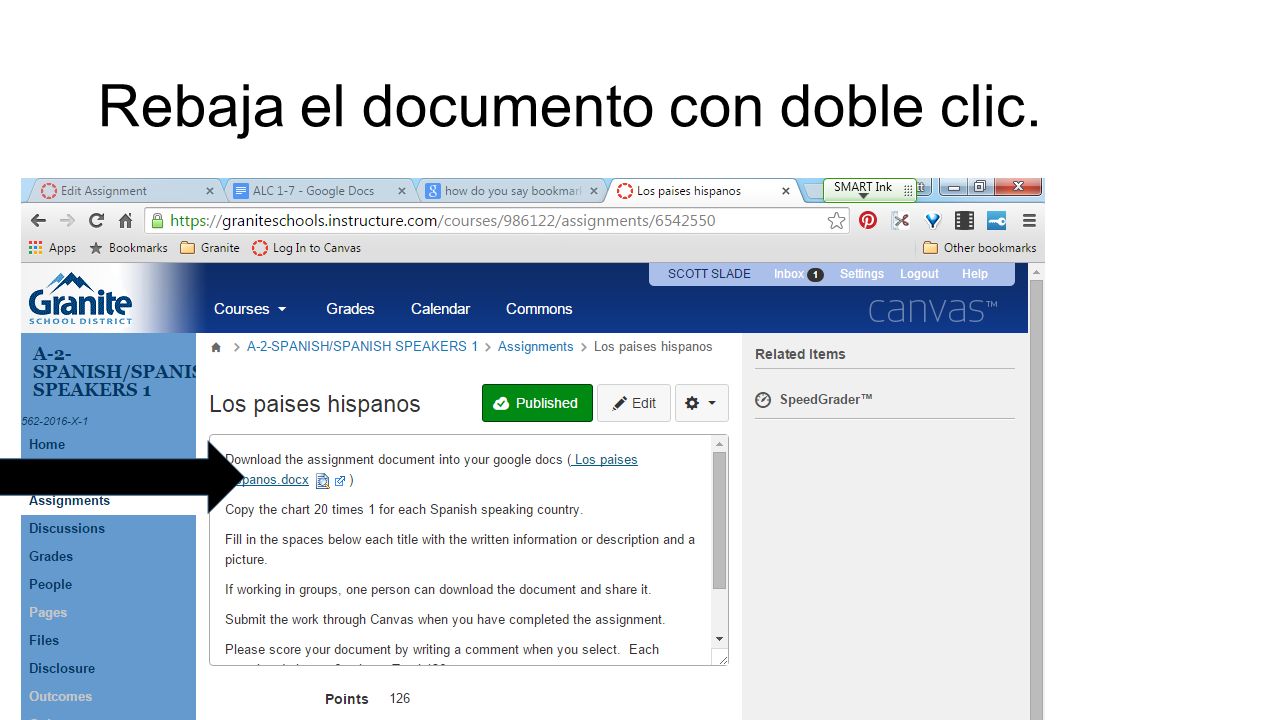The height and width of the screenshot is (720, 1280).
Task: Reload the page with refresh icon
Action: click(x=96, y=221)
